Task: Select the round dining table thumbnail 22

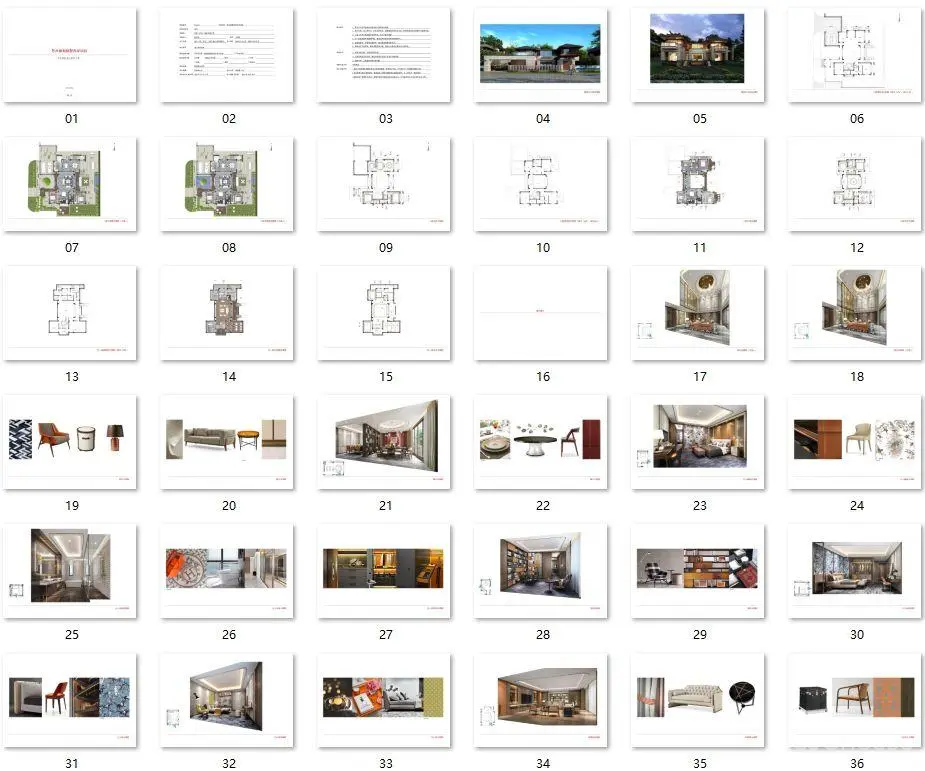Action: pyautogui.click(x=542, y=441)
